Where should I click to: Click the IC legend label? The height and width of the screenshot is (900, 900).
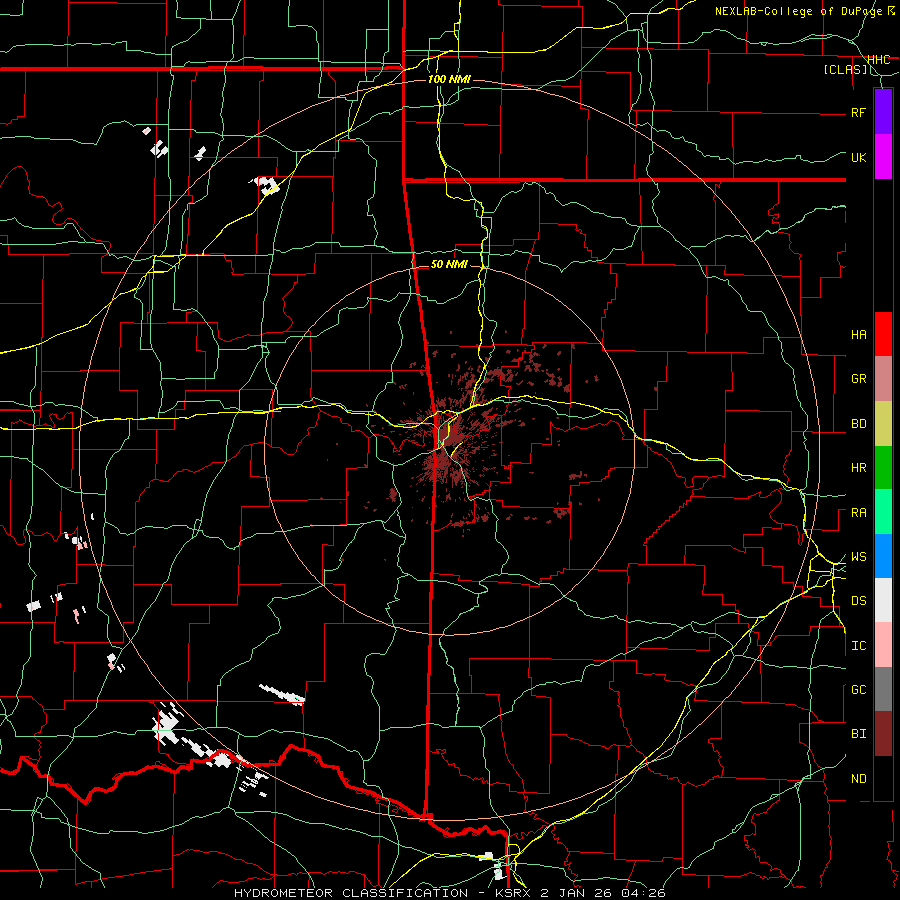point(858,646)
